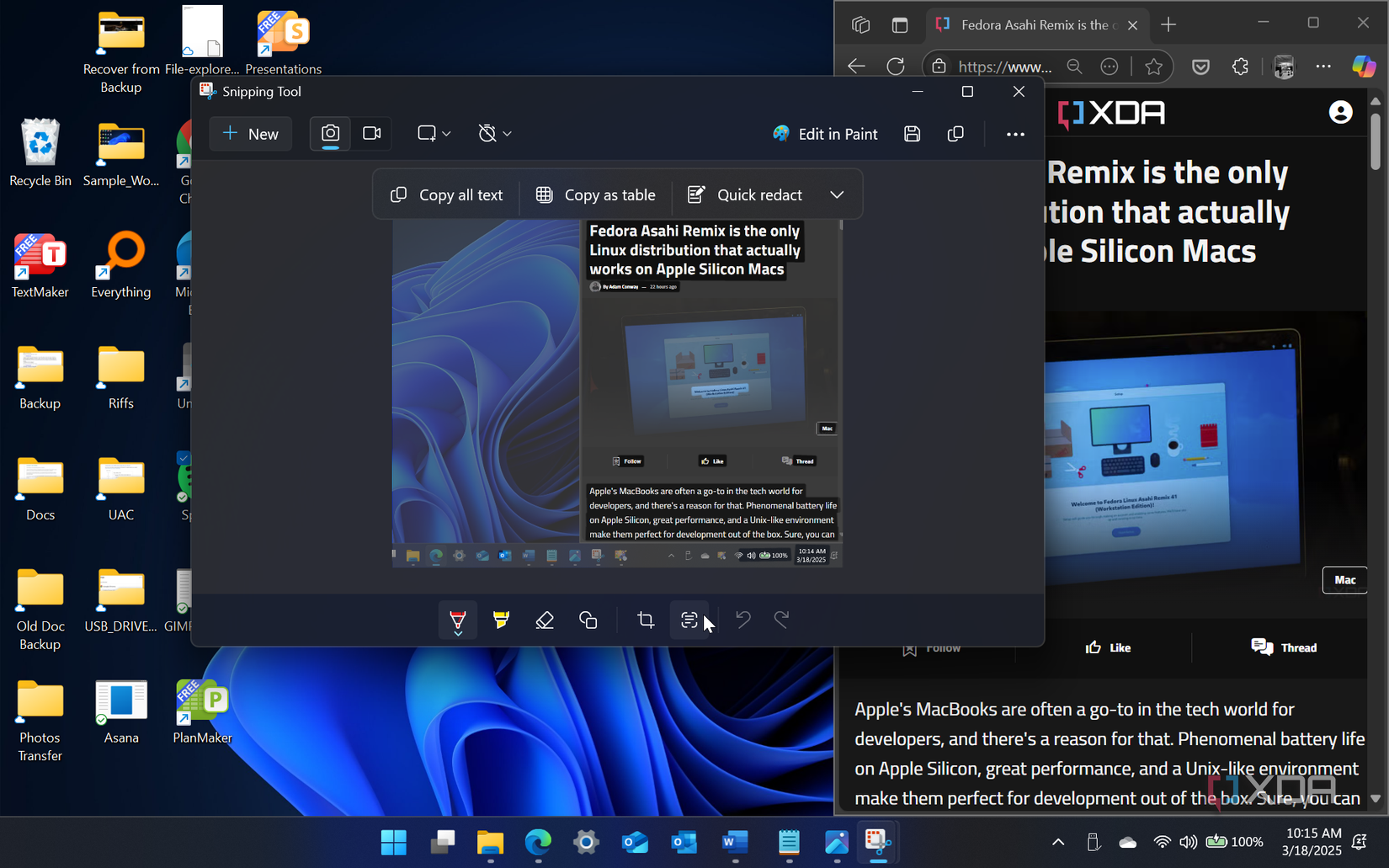This screenshot has width=1389, height=868.
Task: Switch to screen recording mode
Action: (371, 133)
